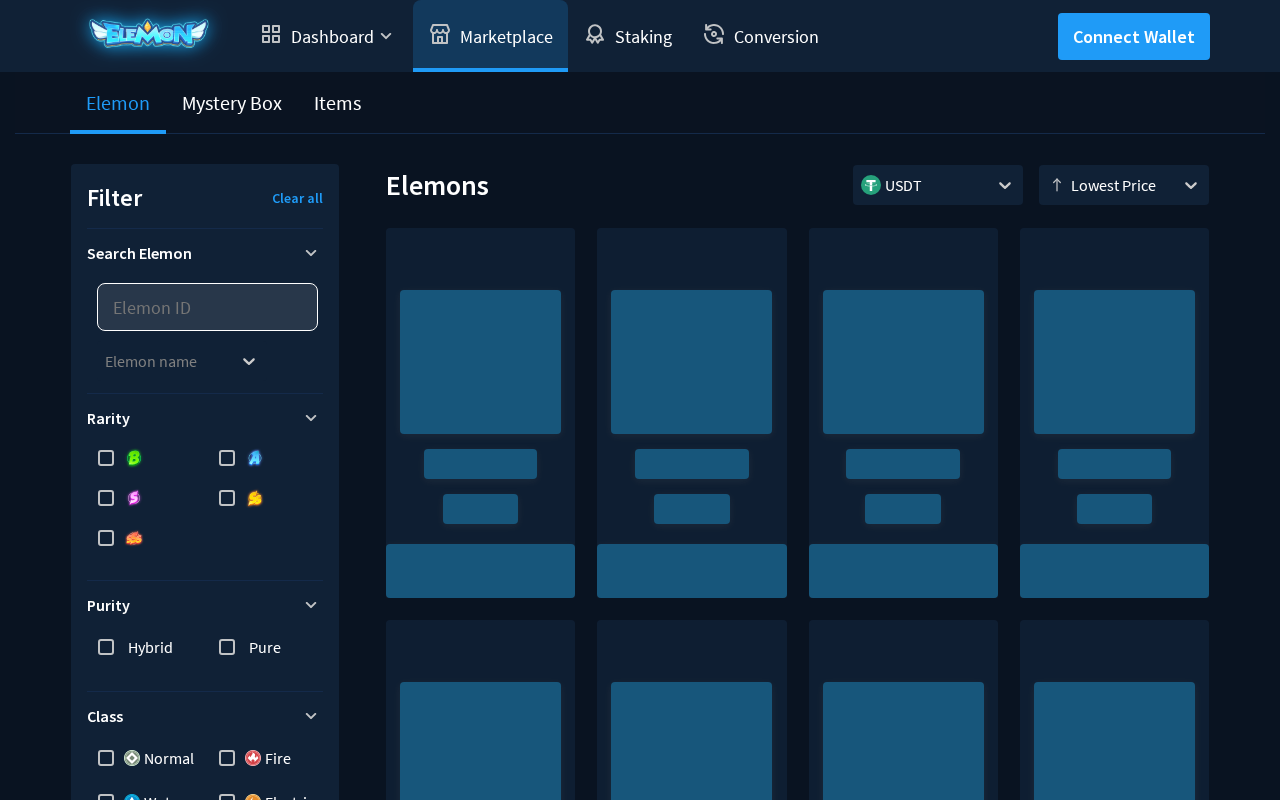1280x800 pixels.
Task: Tick the Normal class checkbox
Action: coord(106,758)
